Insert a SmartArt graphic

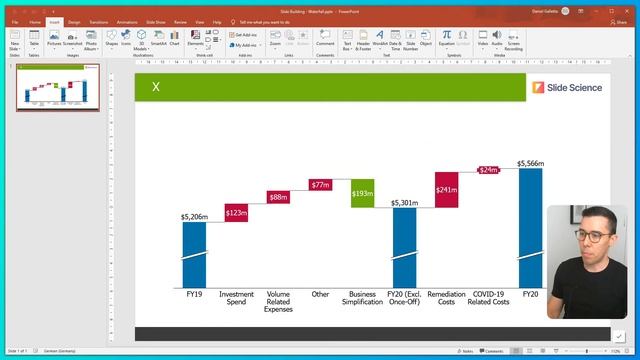(x=158, y=38)
